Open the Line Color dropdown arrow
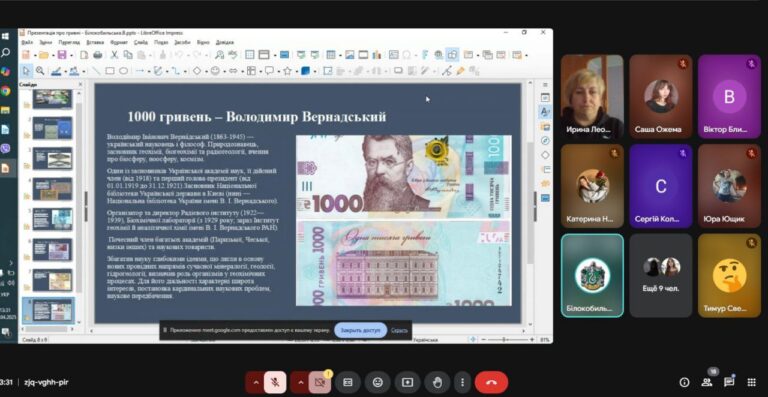This screenshot has width=768, height=397. click(65, 71)
